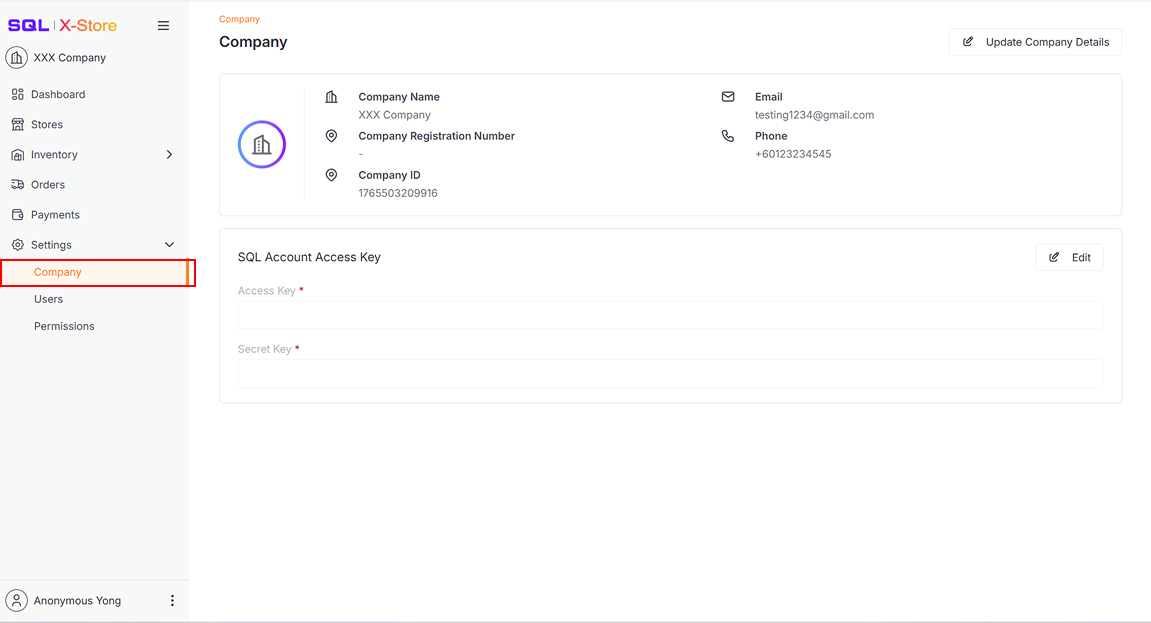Click the XXX Company building icon
Screen dimensions: 1151x623
click(17, 58)
